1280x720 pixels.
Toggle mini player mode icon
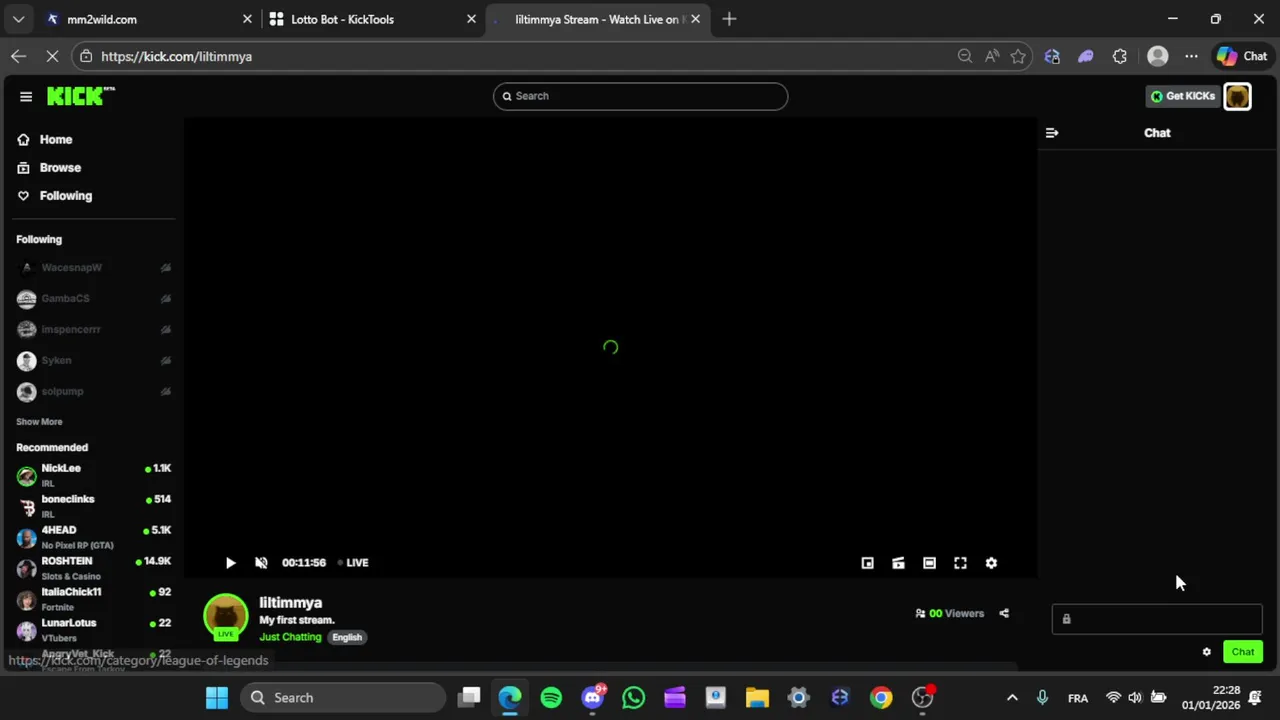867,563
